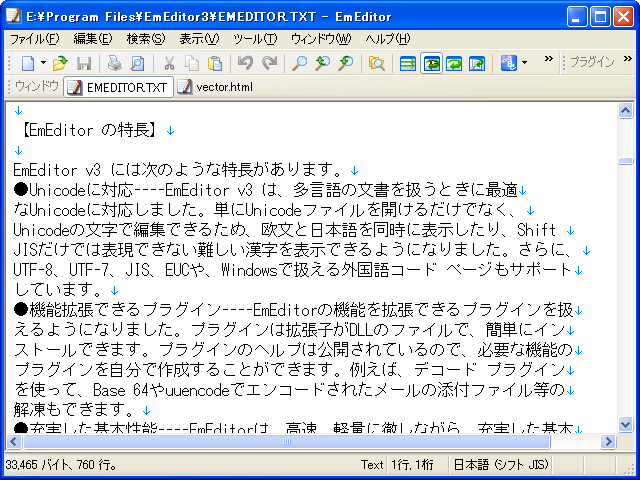Click the プラグイン toolbar label
640x480 pixels.
592,62
